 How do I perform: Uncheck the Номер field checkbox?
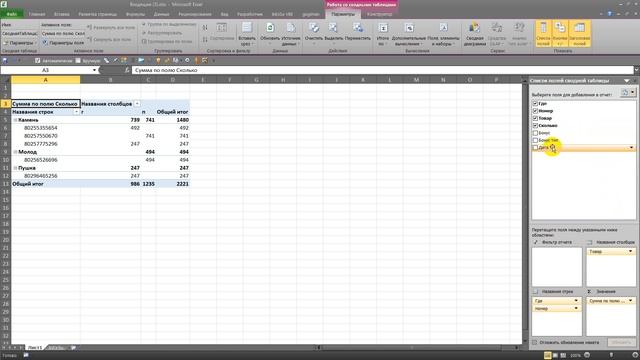535,111
